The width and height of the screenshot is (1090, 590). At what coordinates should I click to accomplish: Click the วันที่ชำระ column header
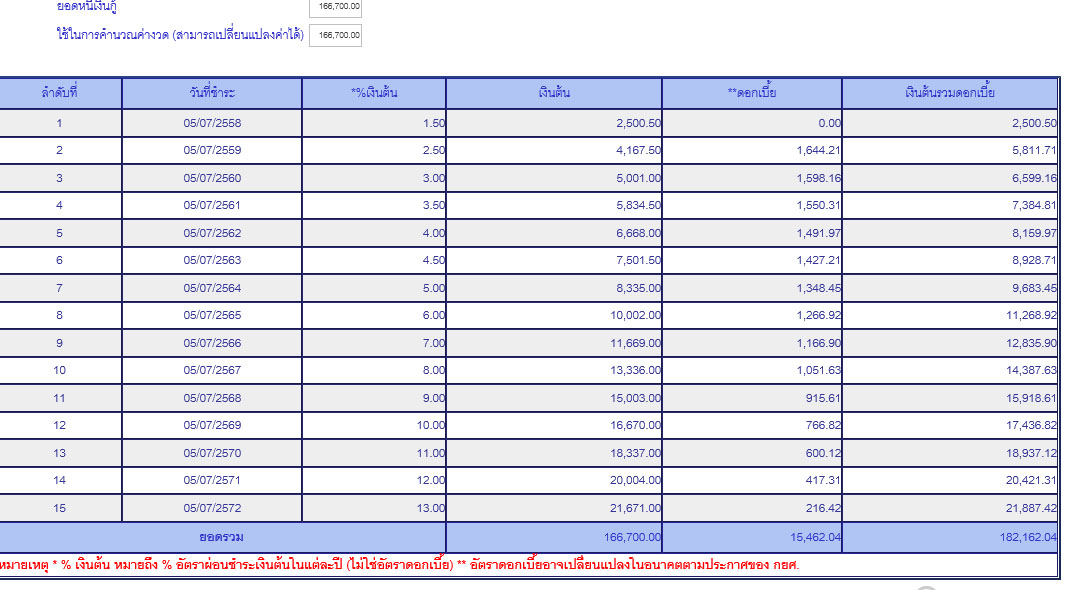tap(212, 92)
